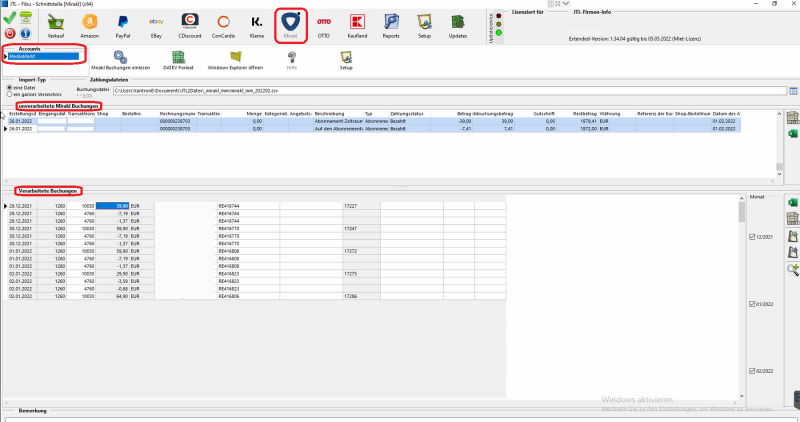Uncheck the 01/2022 month checkbox

pos(752,303)
